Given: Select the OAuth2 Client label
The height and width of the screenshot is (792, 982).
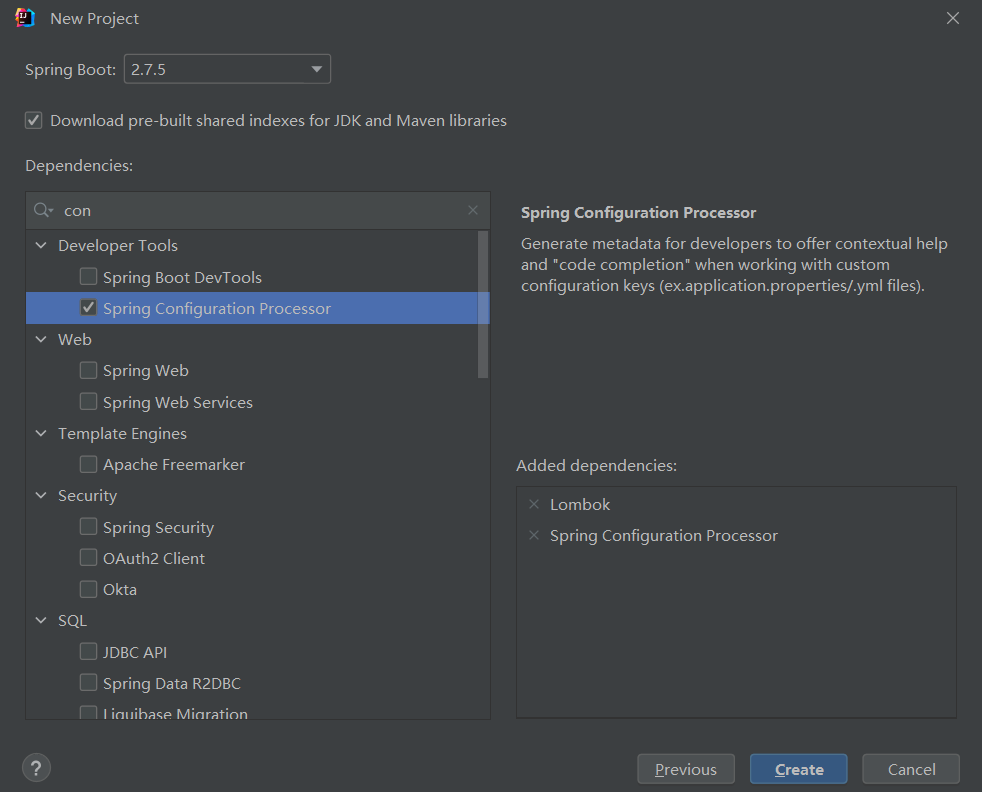Looking at the screenshot, I should click(x=154, y=558).
